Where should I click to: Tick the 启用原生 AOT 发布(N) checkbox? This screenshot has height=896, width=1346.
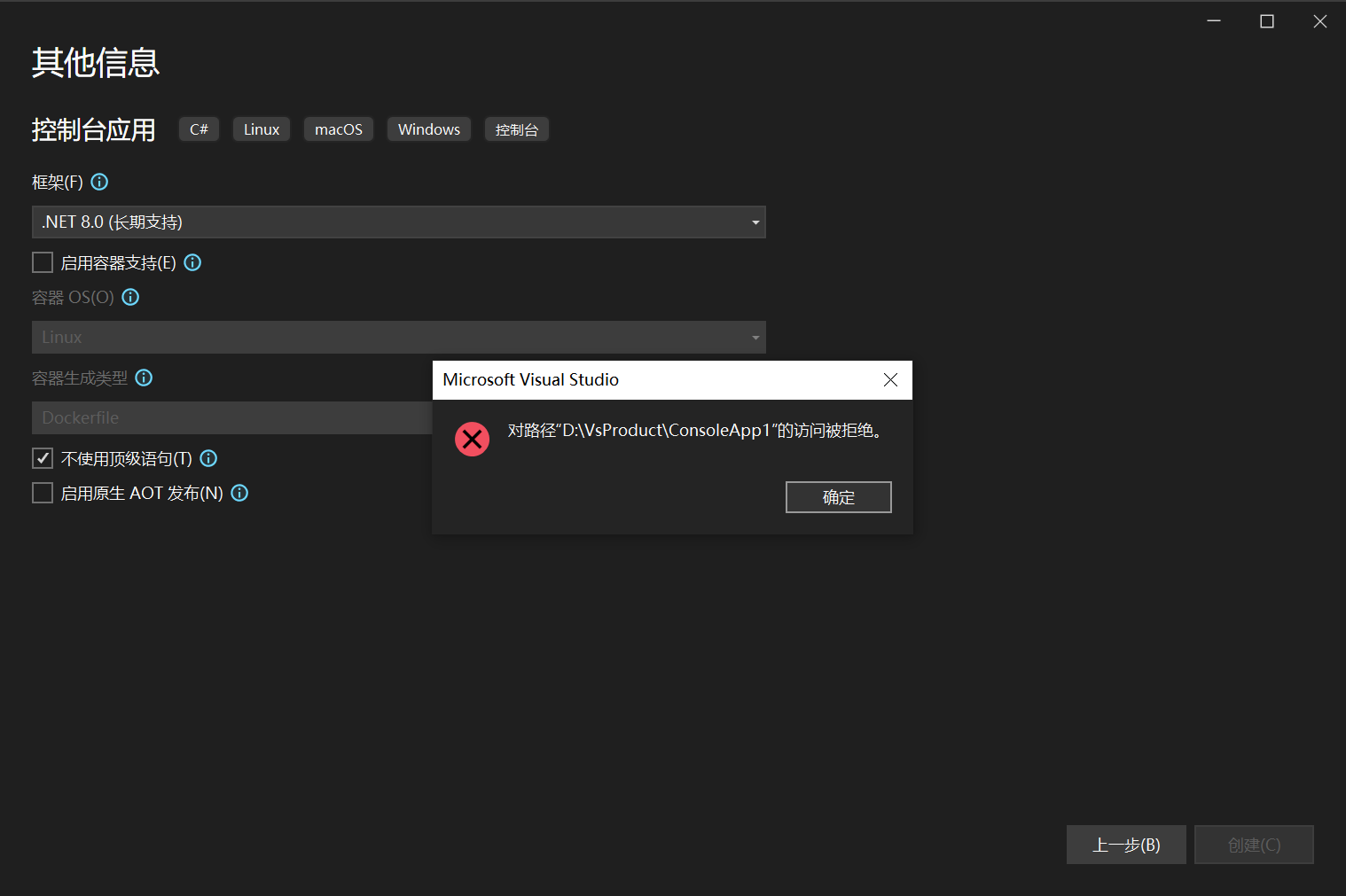pyautogui.click(x=43, y=493)
